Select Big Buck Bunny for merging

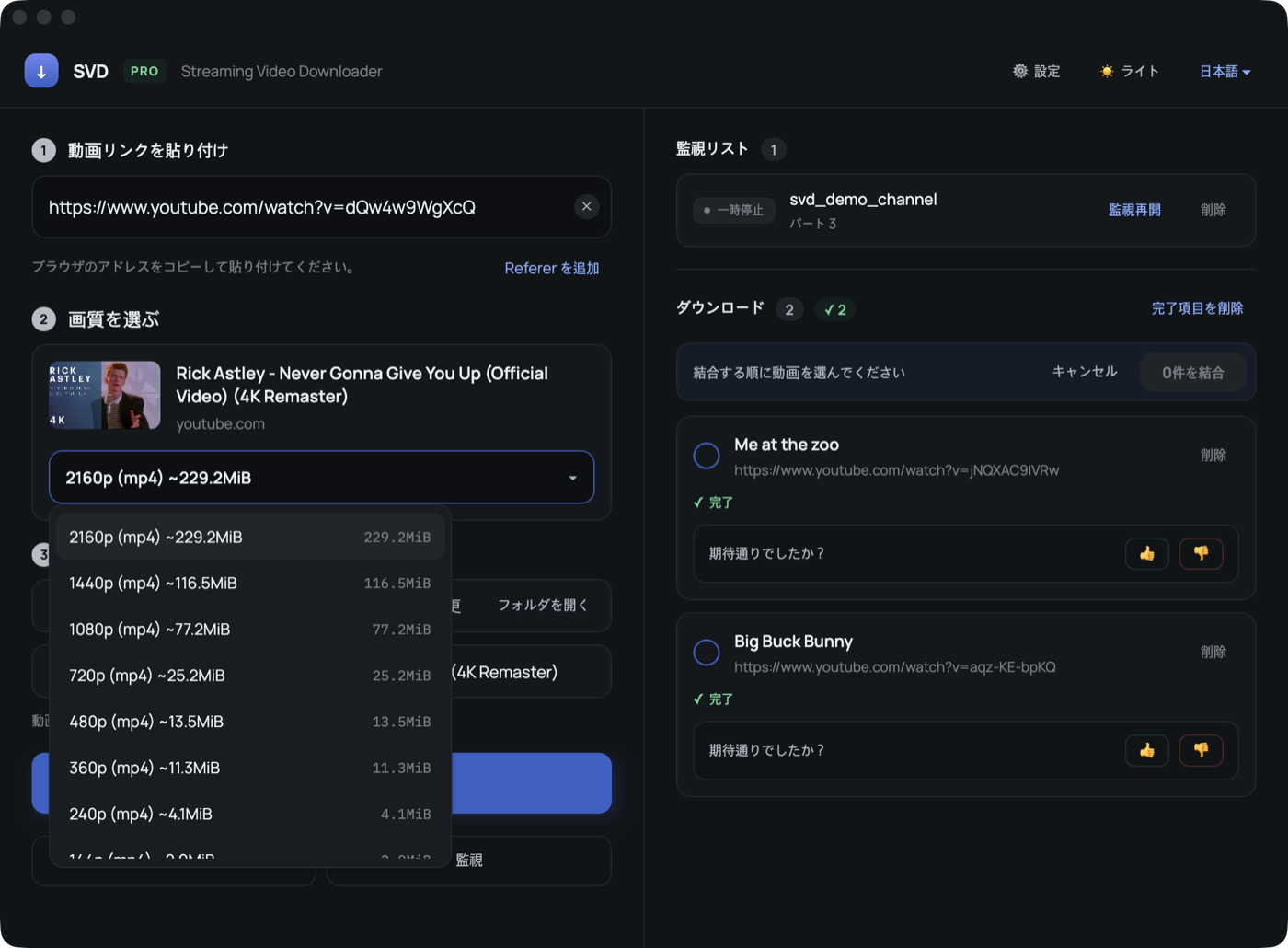tap(707, 653)
